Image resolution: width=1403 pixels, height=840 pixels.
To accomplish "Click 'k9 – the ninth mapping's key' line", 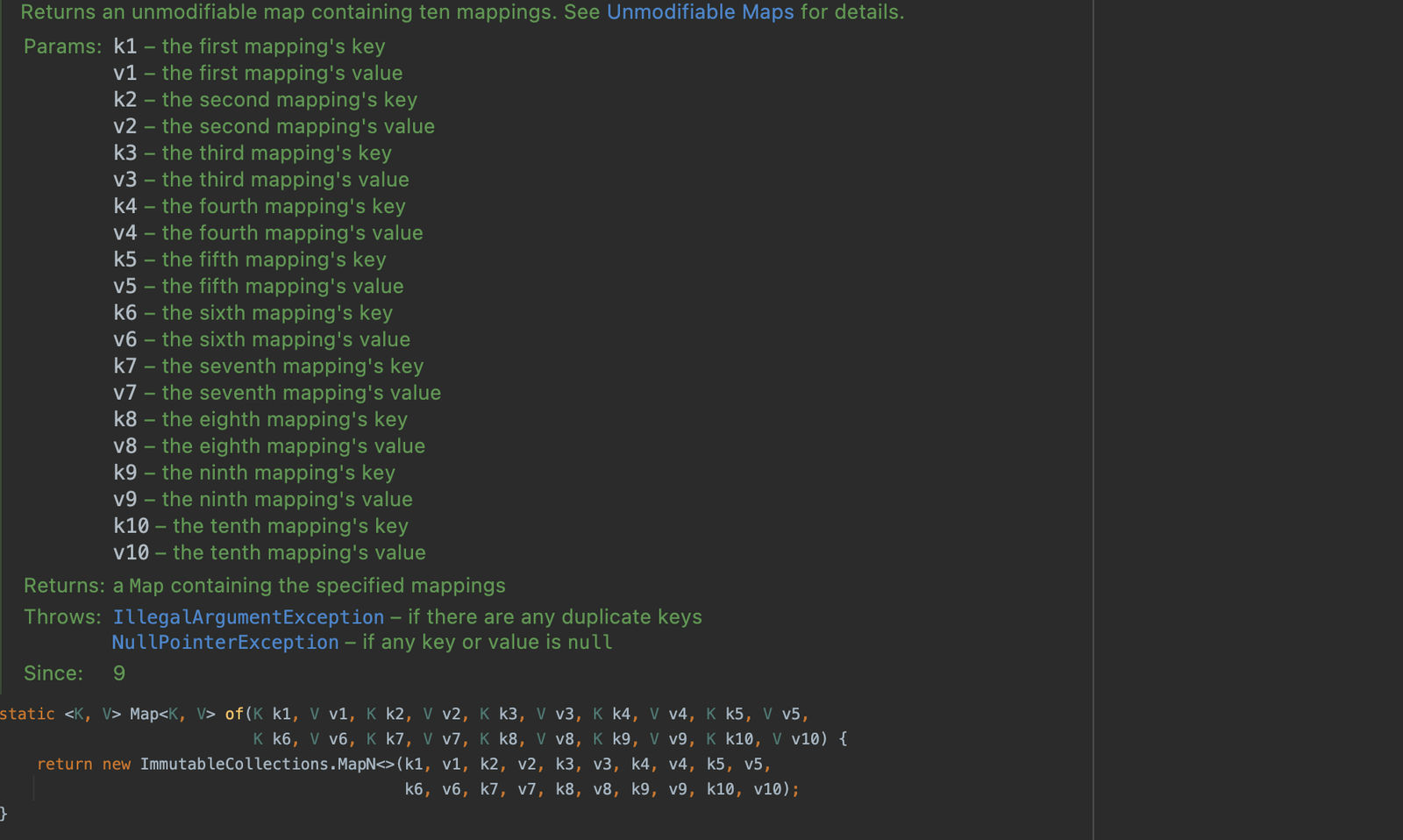I will [254, 473].
